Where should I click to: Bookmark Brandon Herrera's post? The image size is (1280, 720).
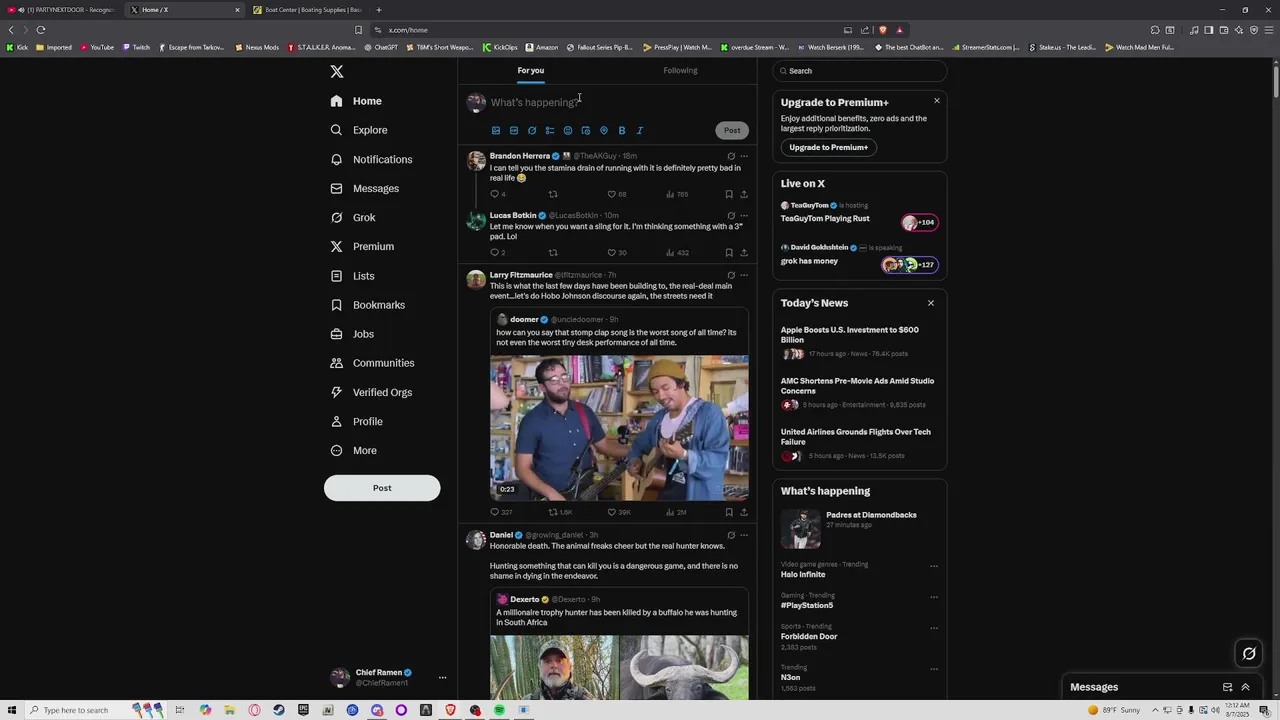coord(729,194)
